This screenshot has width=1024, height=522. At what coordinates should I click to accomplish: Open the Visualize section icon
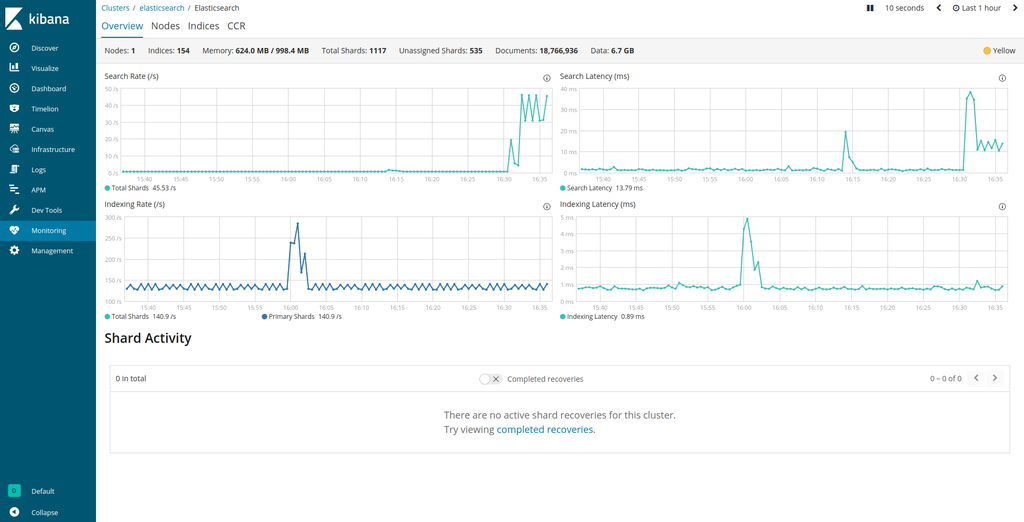[14, 68]
